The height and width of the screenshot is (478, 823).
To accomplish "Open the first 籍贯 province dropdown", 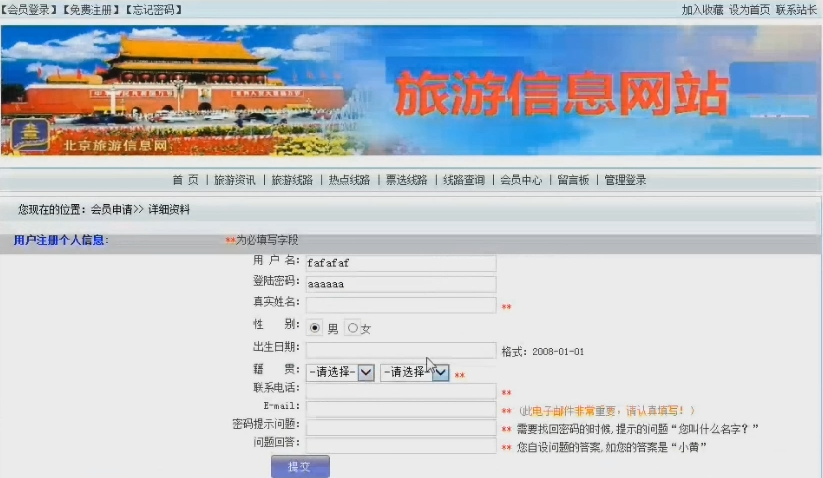I will tap(341, 372).
